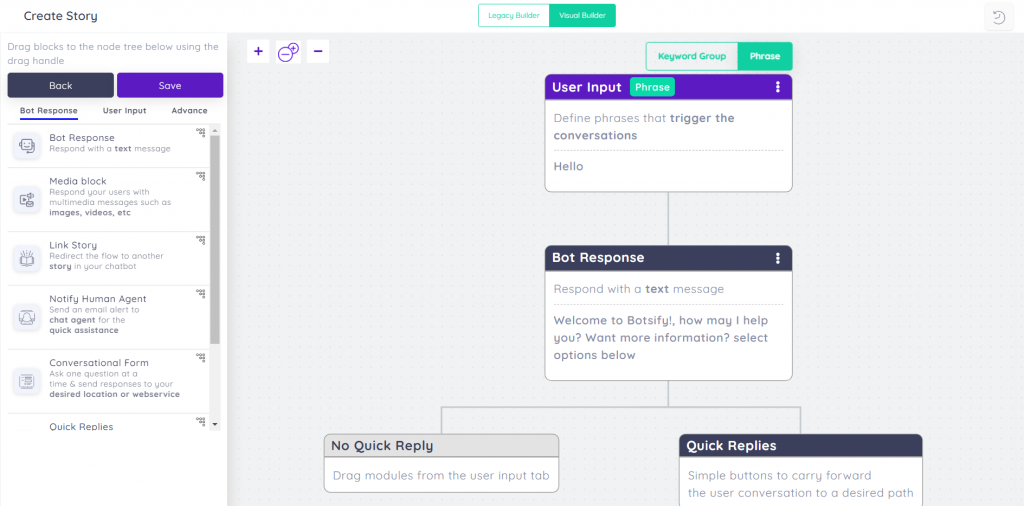Click the block list scrollbar up arrow
Screen dimensions: 1024x506
pos(215,132)
